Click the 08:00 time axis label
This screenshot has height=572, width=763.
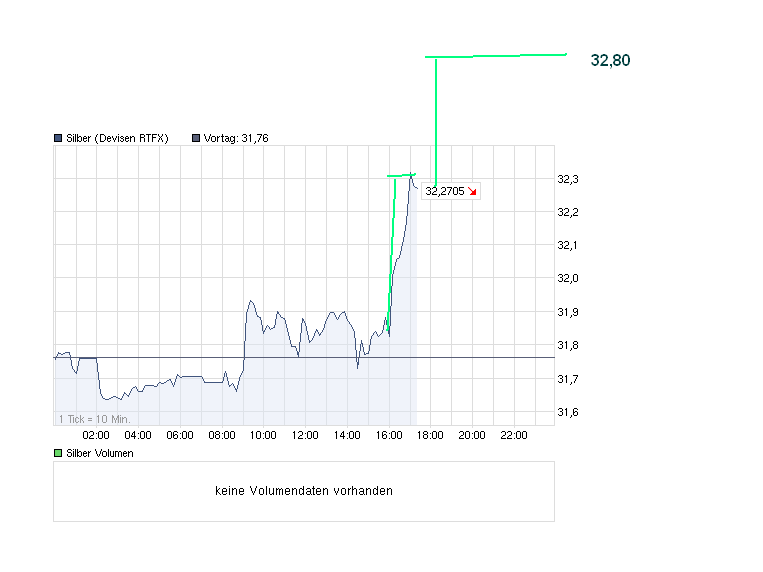click(x=222, y=435)
